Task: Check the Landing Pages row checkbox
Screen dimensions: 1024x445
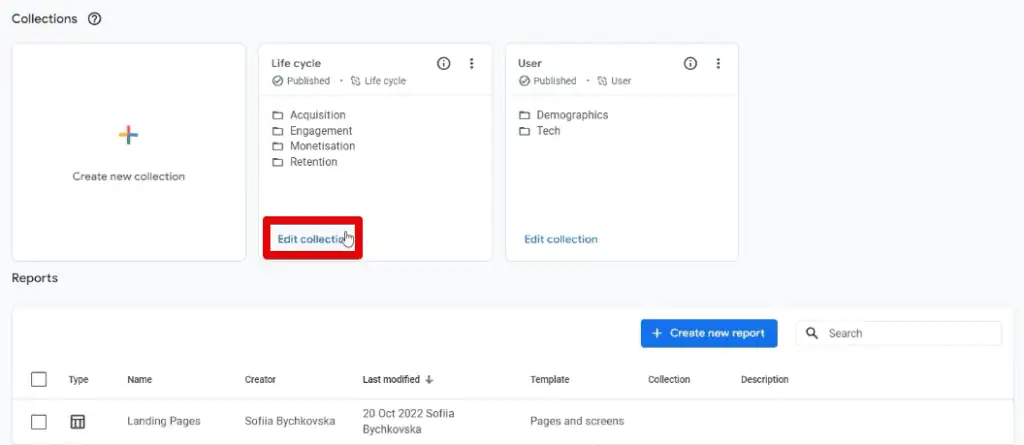Action: 39,422
